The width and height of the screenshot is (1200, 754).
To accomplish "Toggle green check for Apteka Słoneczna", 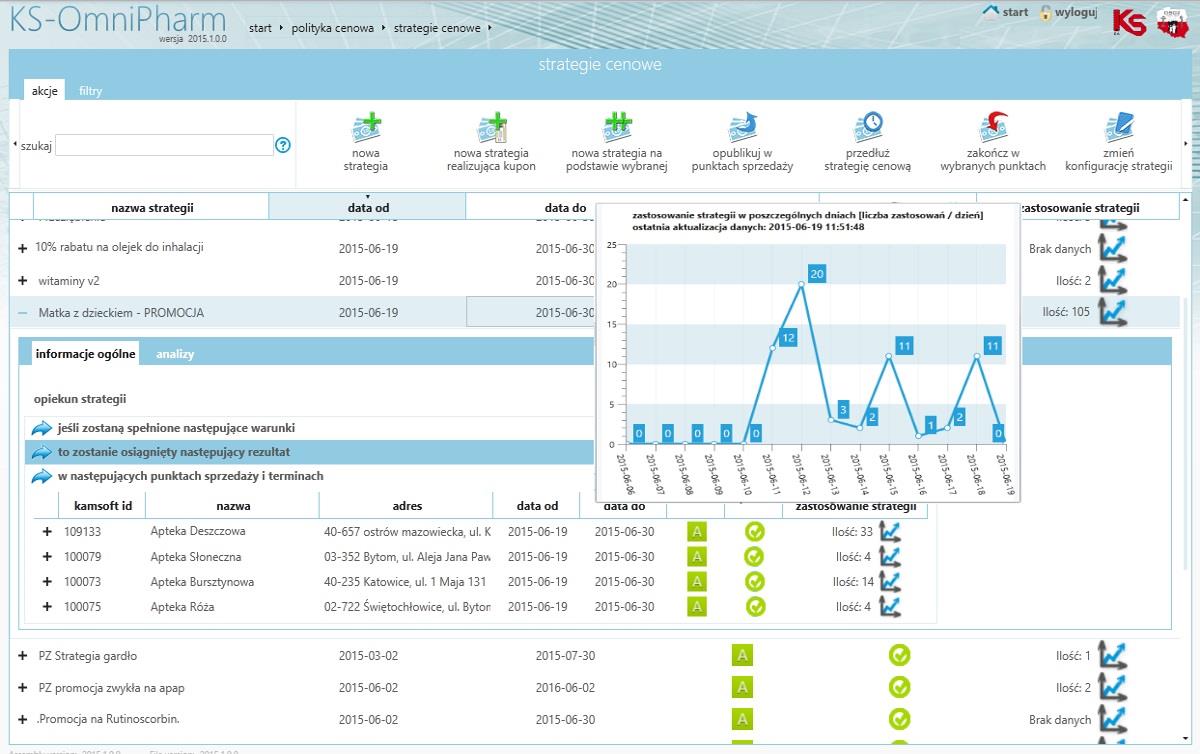I will [755, 556].
